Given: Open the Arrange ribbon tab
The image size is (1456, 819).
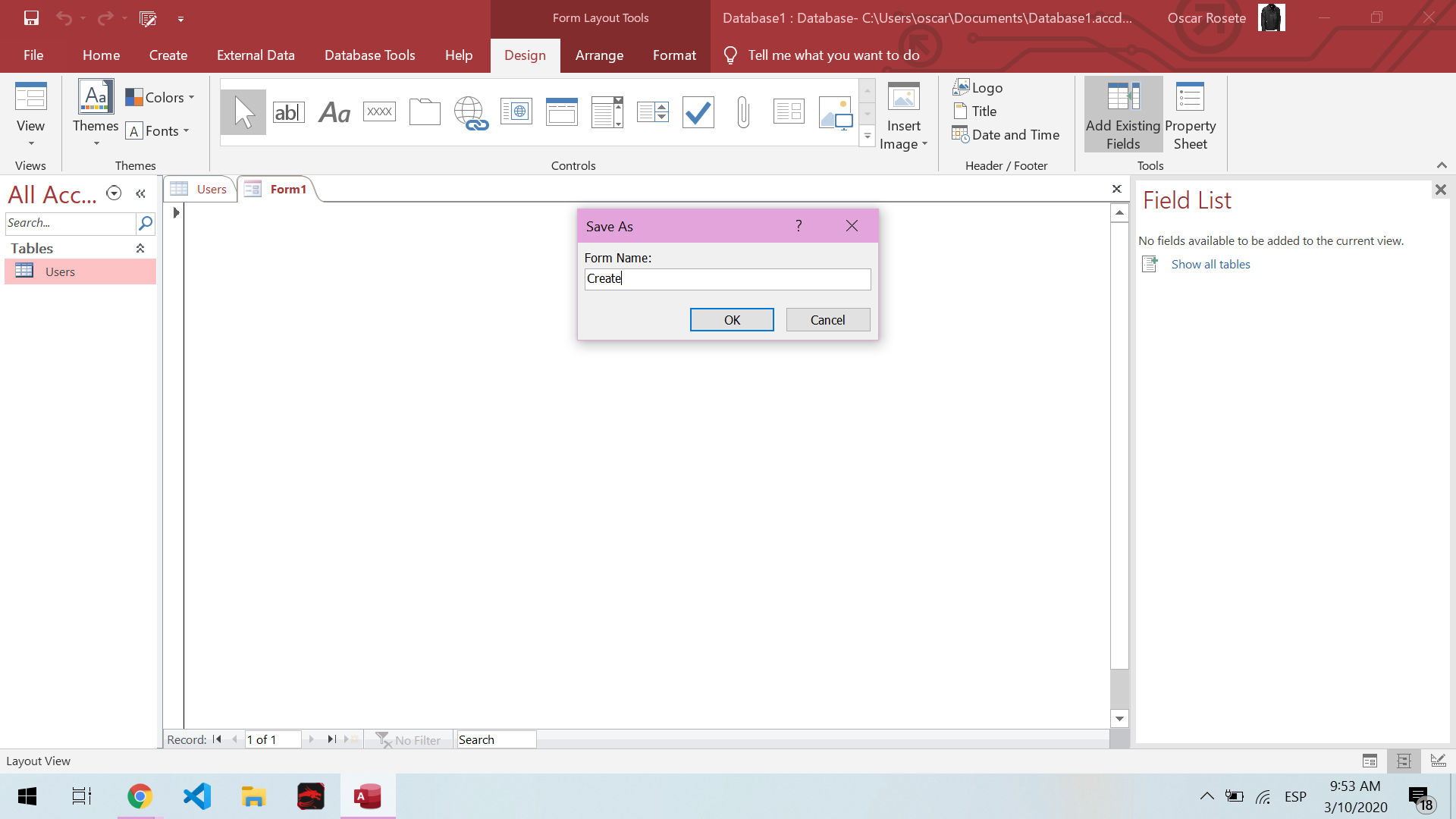Looking at the screenshot, I should click(x=599, y=55).
